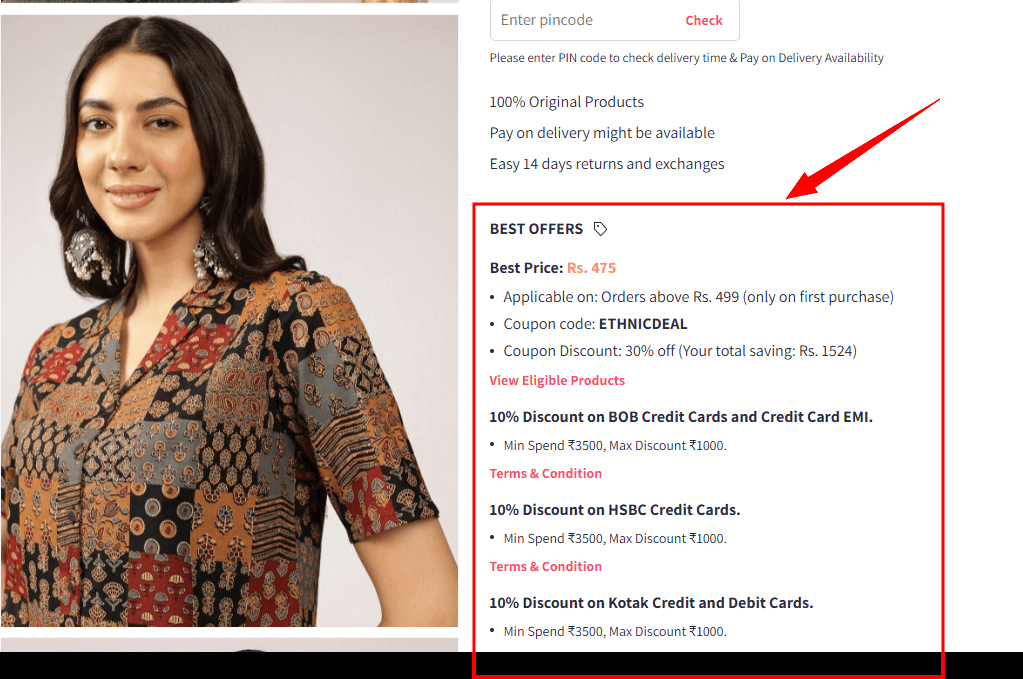
Task: Focus the Enter pincode field
Action: [615, 20]
